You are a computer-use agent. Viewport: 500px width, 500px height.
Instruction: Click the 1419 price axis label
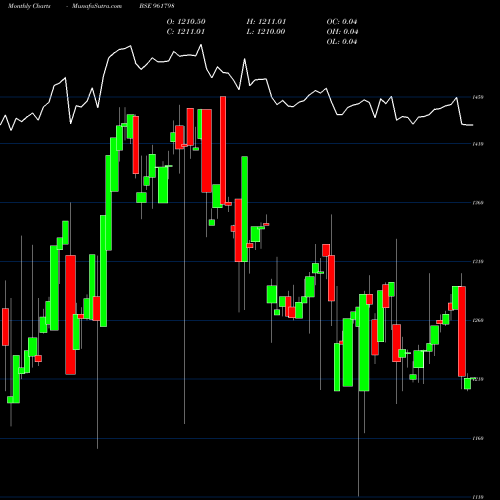pos(478,144)
